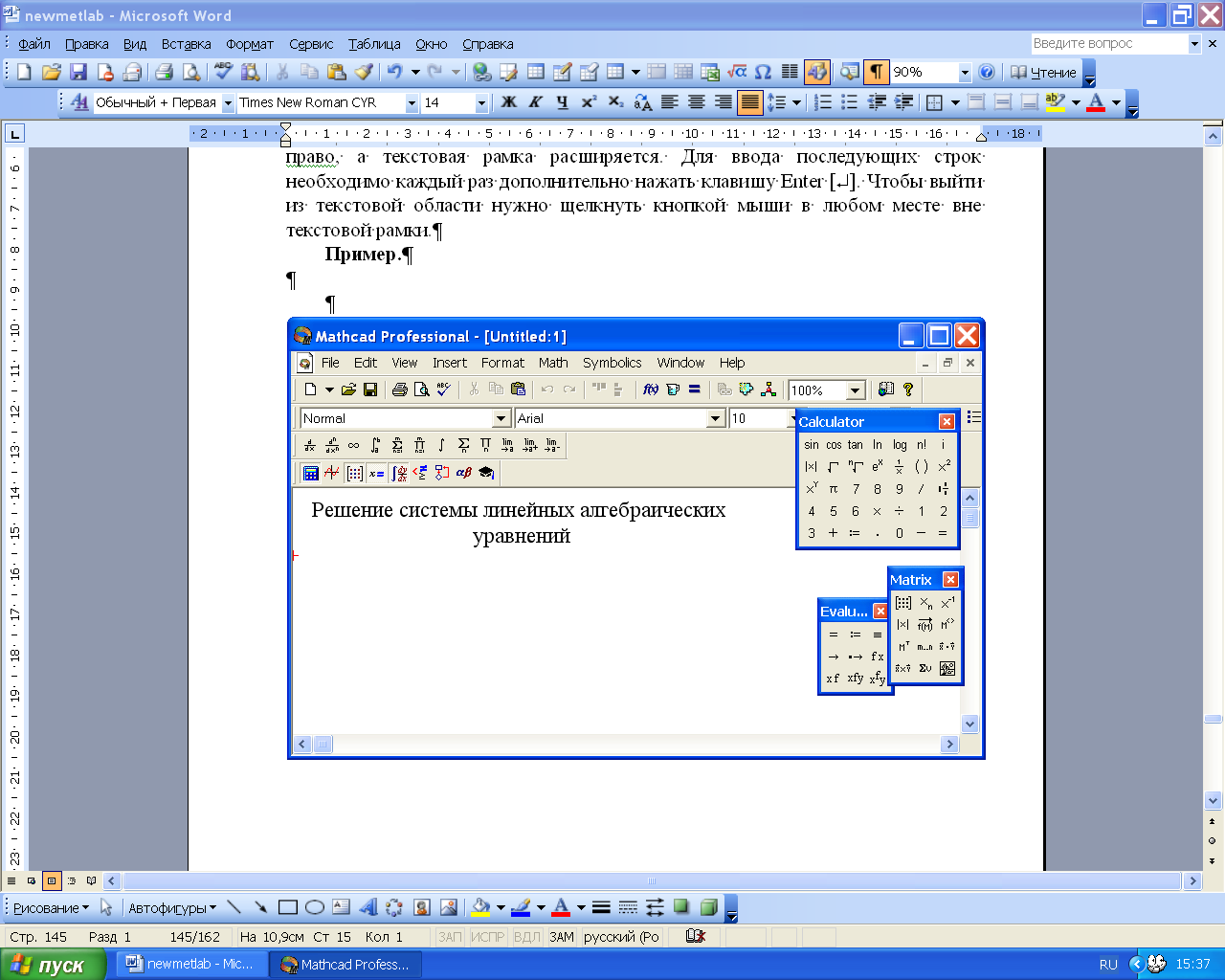This screenshot has width=1225, height=980.
Task: Expand the Undo history arrow
Action: [415, 72]
